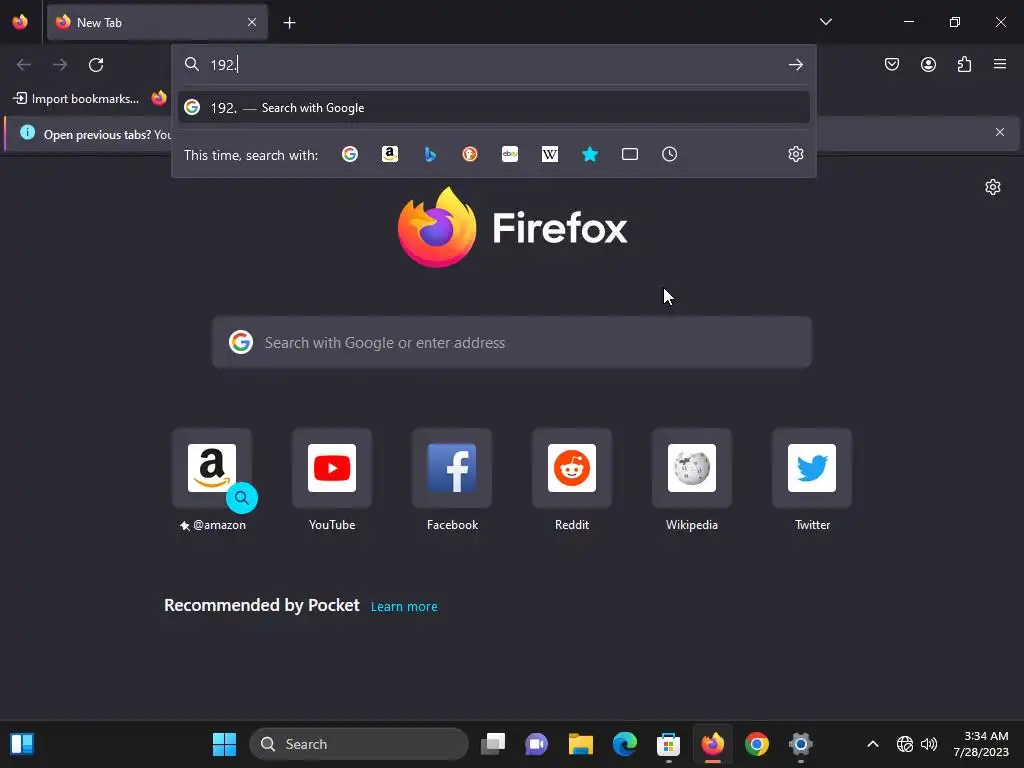Search this time with DuckDuckGo
This screenshot has height=768, width=1024.
[x=470, y=154]
